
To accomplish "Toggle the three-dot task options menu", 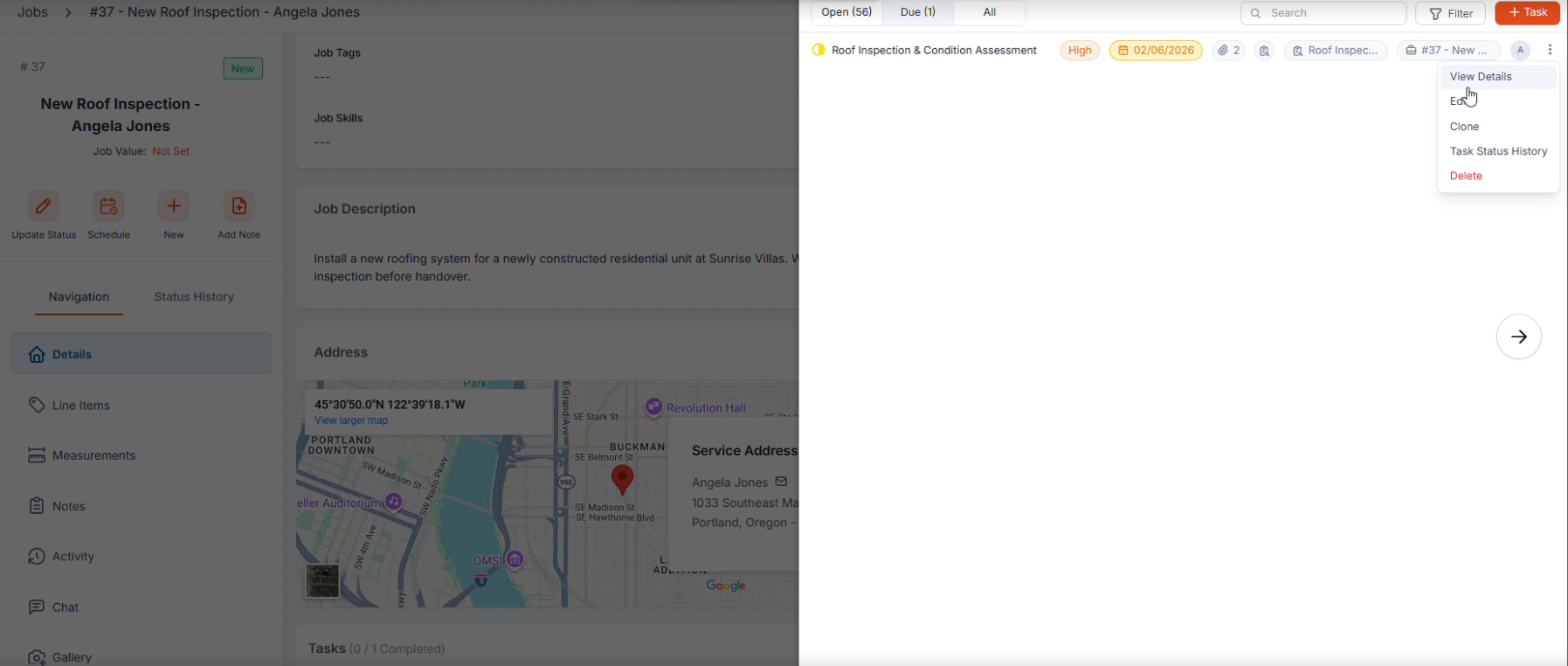I will [1550, 51].
